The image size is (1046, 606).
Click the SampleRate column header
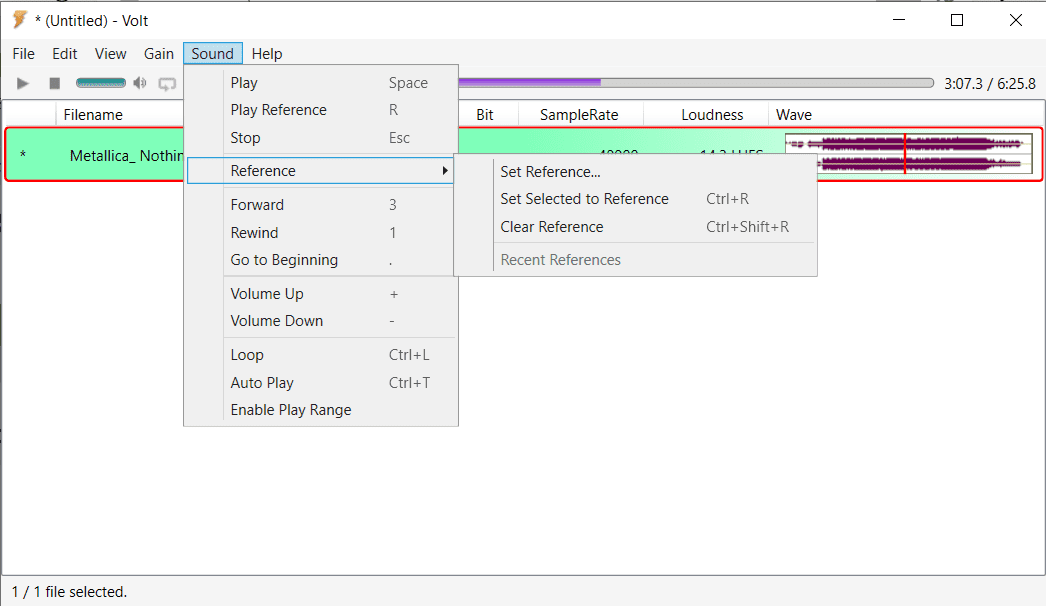click(579, 115)
